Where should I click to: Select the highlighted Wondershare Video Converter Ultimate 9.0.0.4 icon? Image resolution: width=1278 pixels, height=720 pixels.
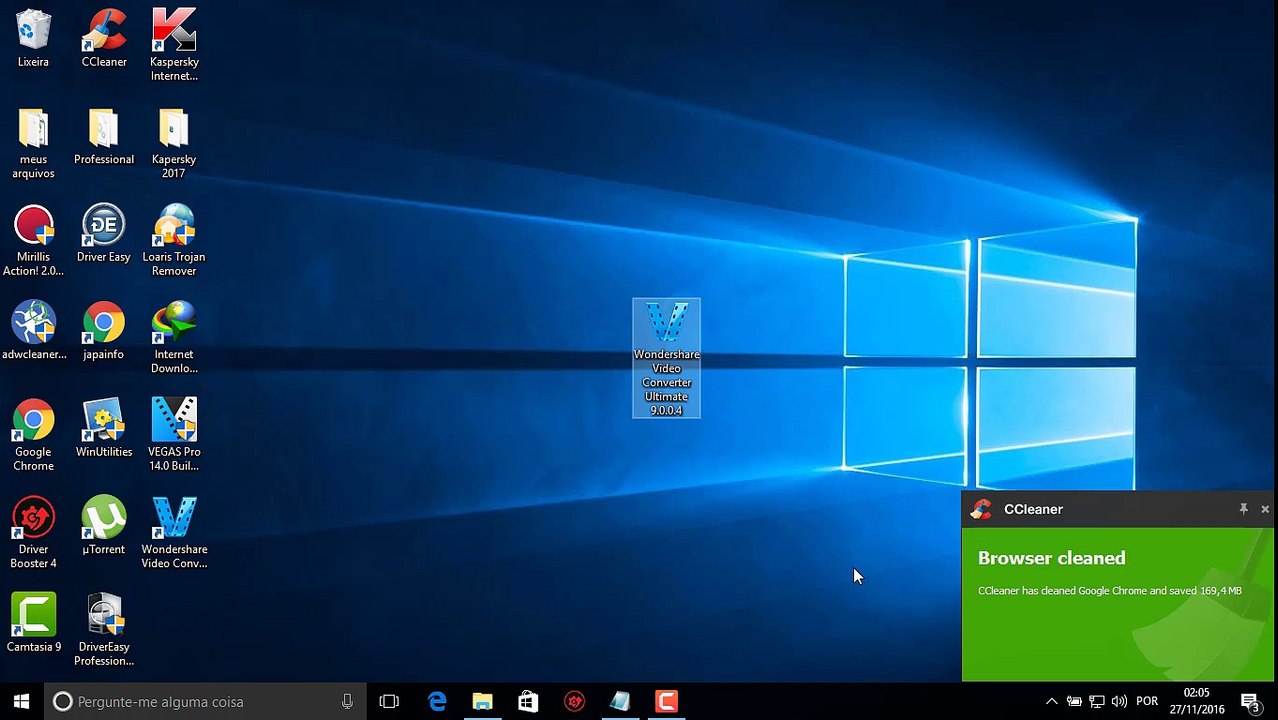pos(666,358)
